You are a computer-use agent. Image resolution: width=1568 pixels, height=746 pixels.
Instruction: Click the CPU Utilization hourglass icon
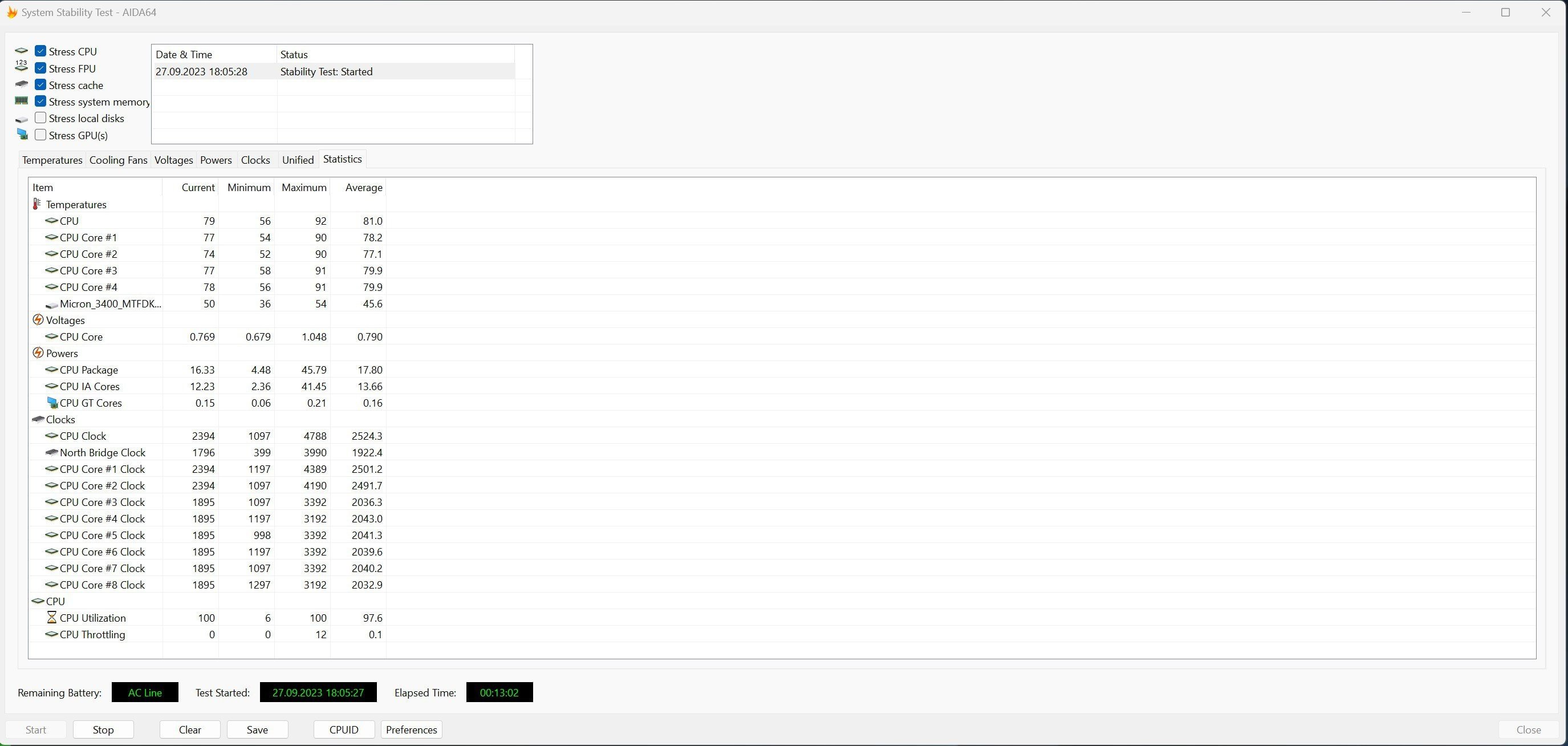51,617
